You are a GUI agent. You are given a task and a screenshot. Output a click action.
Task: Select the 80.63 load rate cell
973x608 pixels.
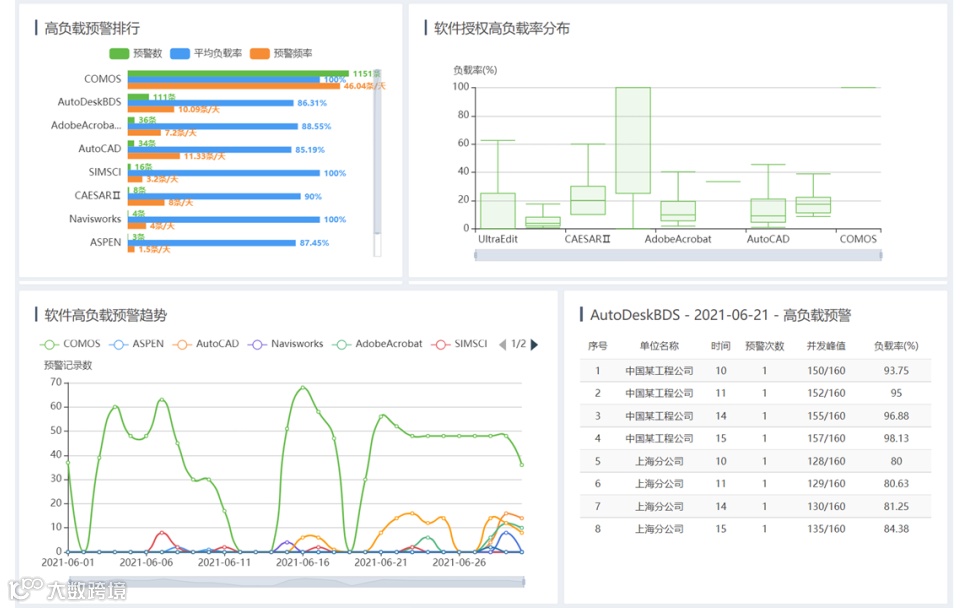[x=896, y=484]
